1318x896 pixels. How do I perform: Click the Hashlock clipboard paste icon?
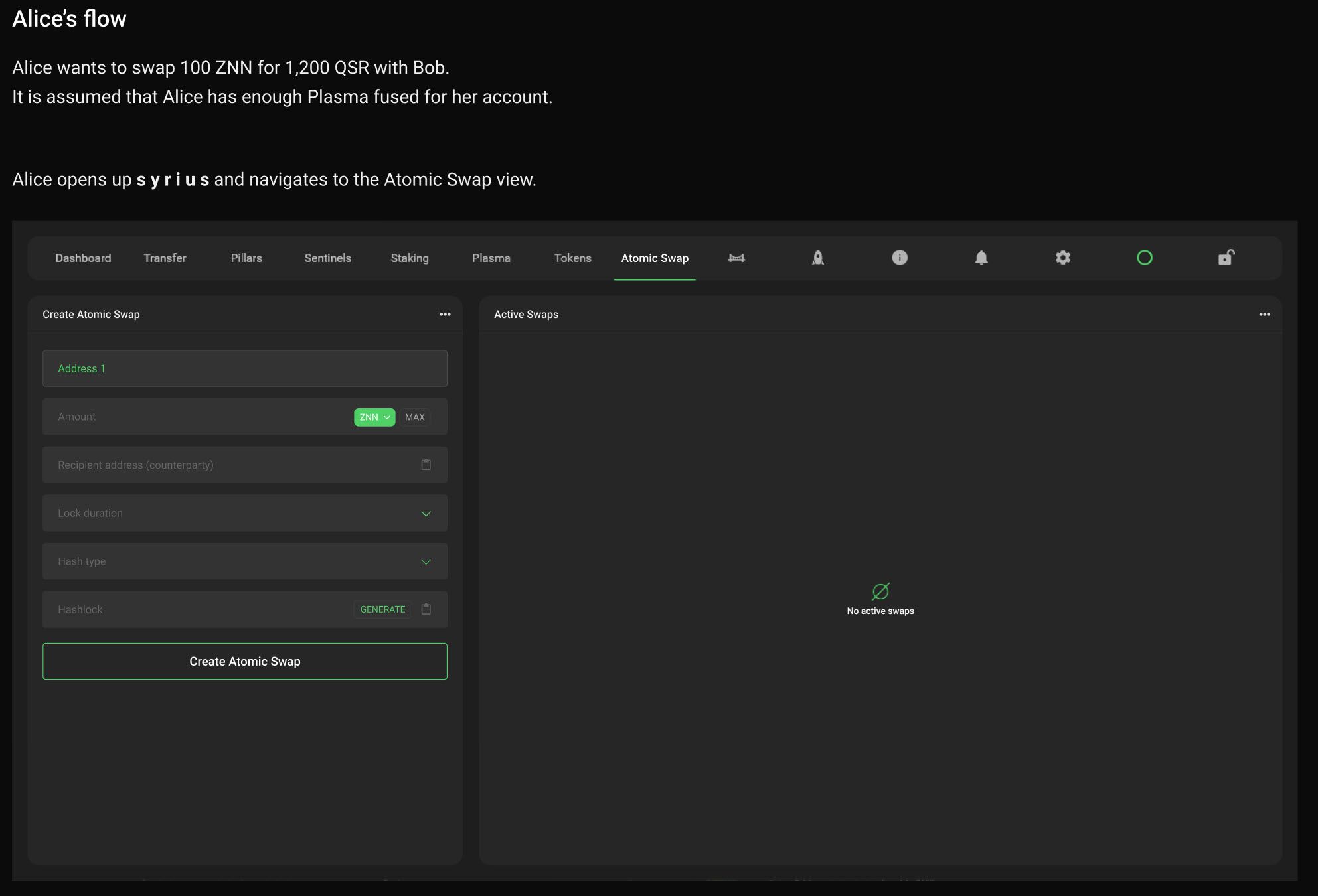tap(426, 609)
